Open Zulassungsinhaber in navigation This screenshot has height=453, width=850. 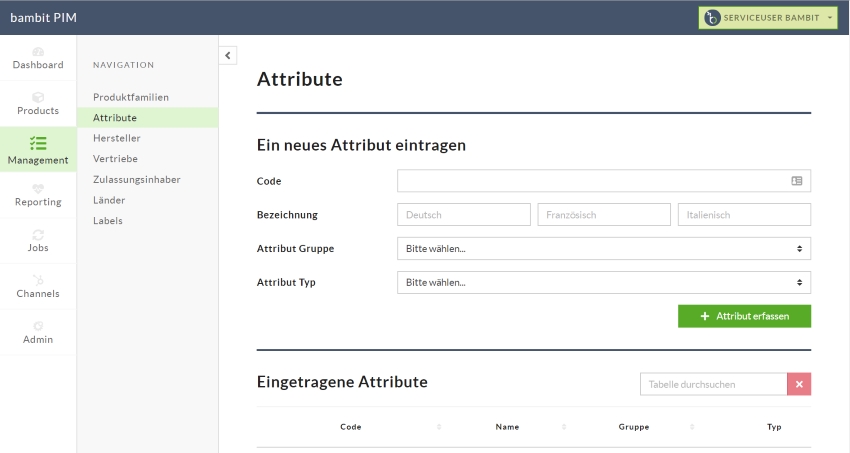(x=137, y=179)
